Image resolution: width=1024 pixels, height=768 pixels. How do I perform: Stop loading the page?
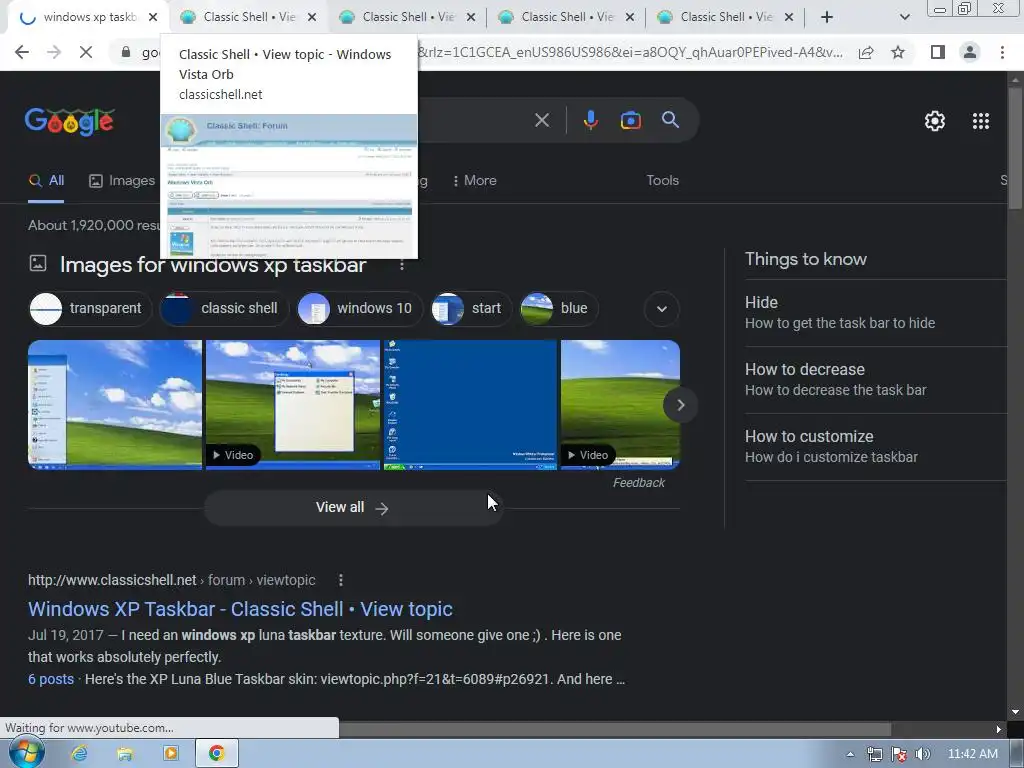click(x=86, y=52)
